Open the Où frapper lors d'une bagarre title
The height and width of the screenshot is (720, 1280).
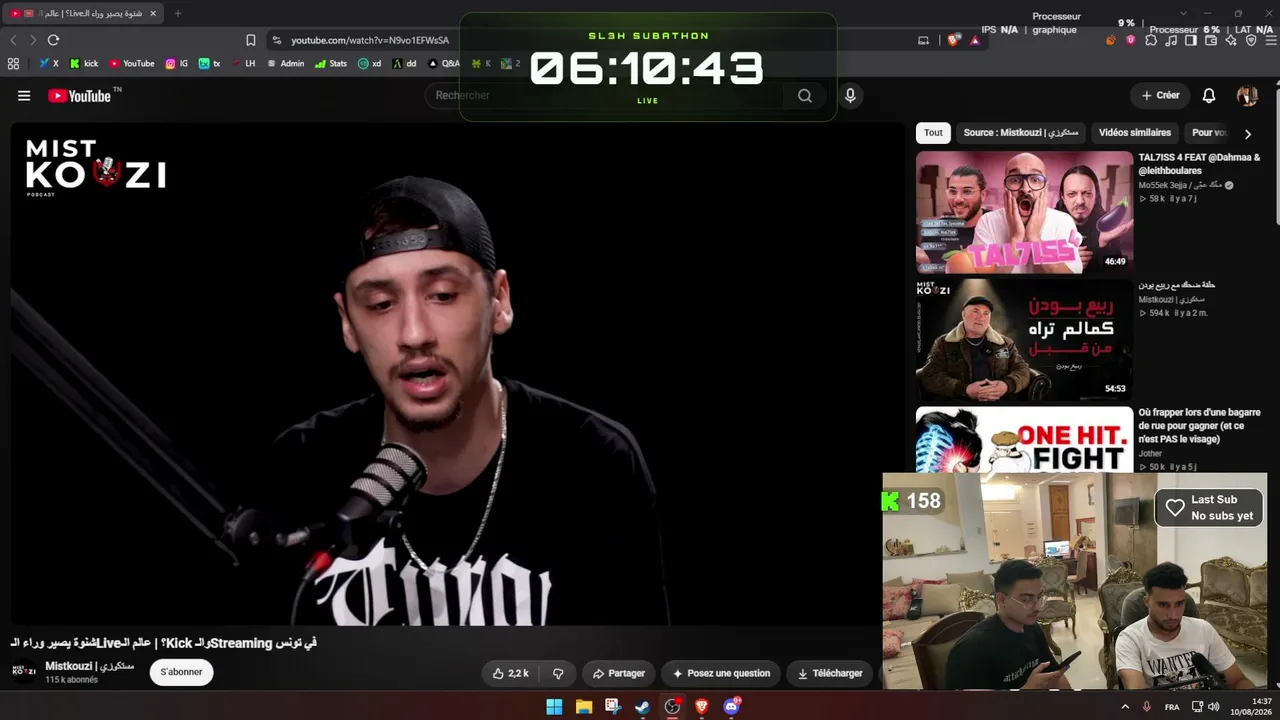pyautogui.click(x=1199, y=426)
